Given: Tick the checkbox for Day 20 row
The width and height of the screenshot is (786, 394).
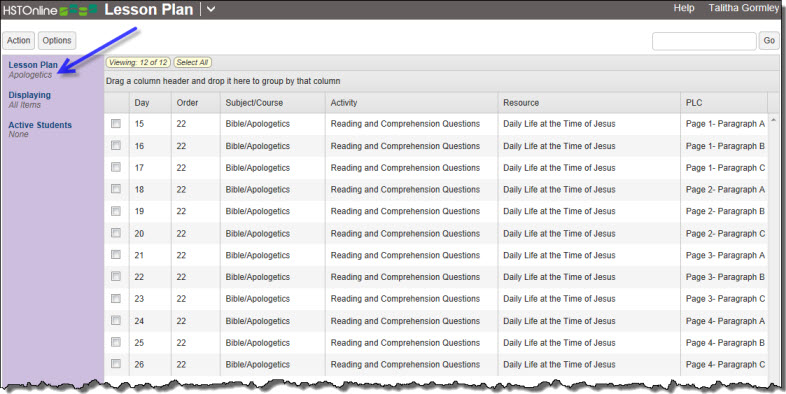Looking at the screenshot, I should (116, 233).
